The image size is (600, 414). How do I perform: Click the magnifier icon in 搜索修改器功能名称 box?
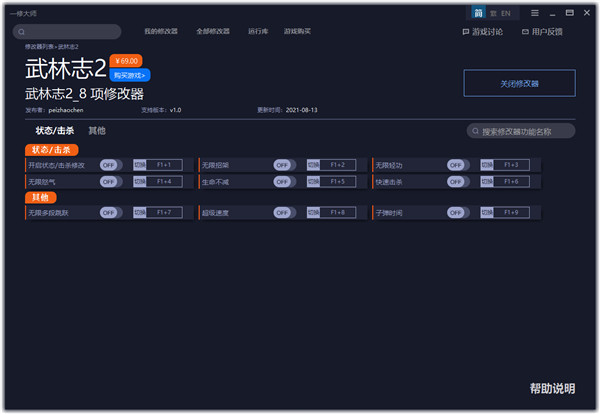(x=475, y=131)
